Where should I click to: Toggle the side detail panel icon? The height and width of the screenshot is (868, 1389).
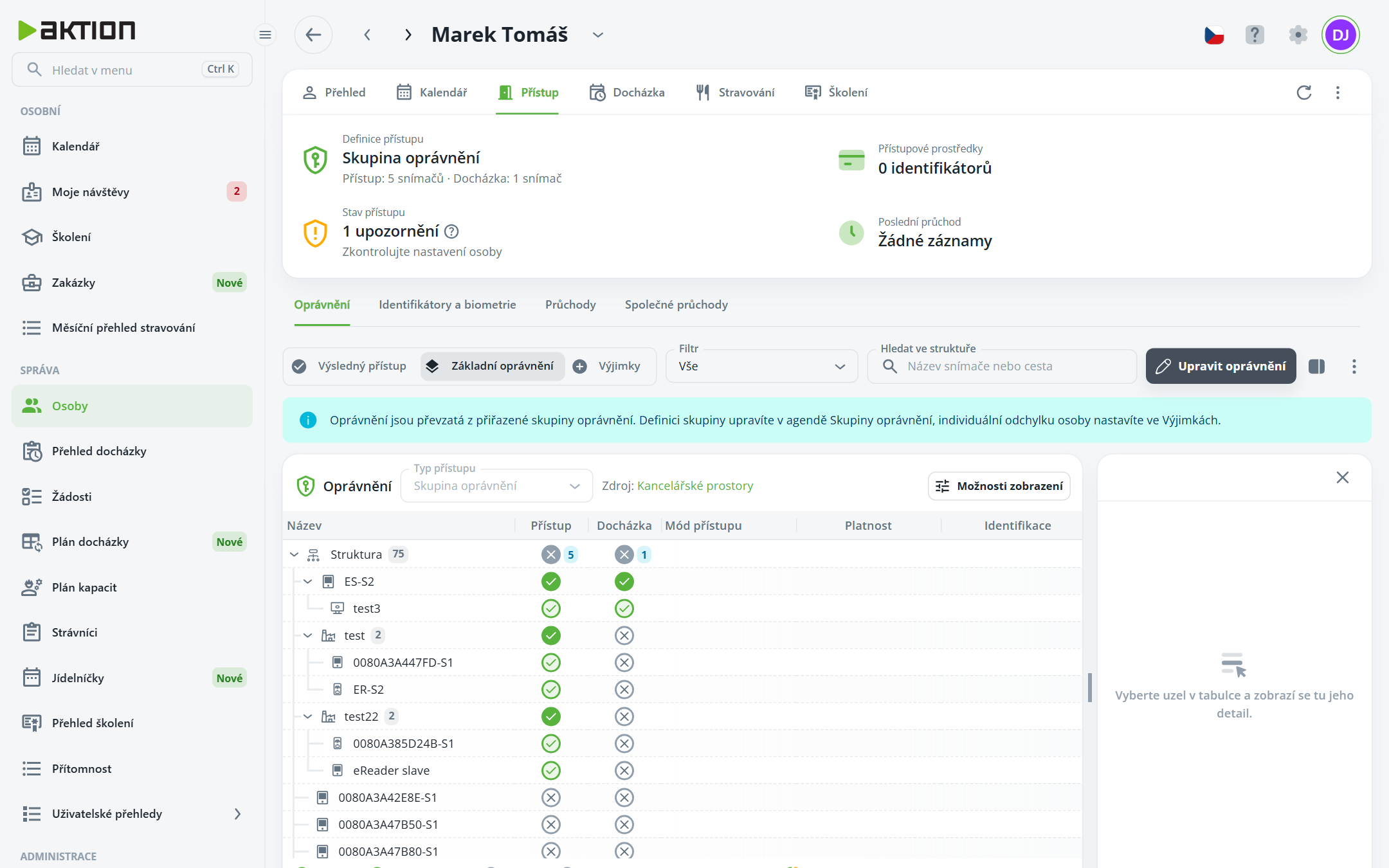coord(1316,366)
